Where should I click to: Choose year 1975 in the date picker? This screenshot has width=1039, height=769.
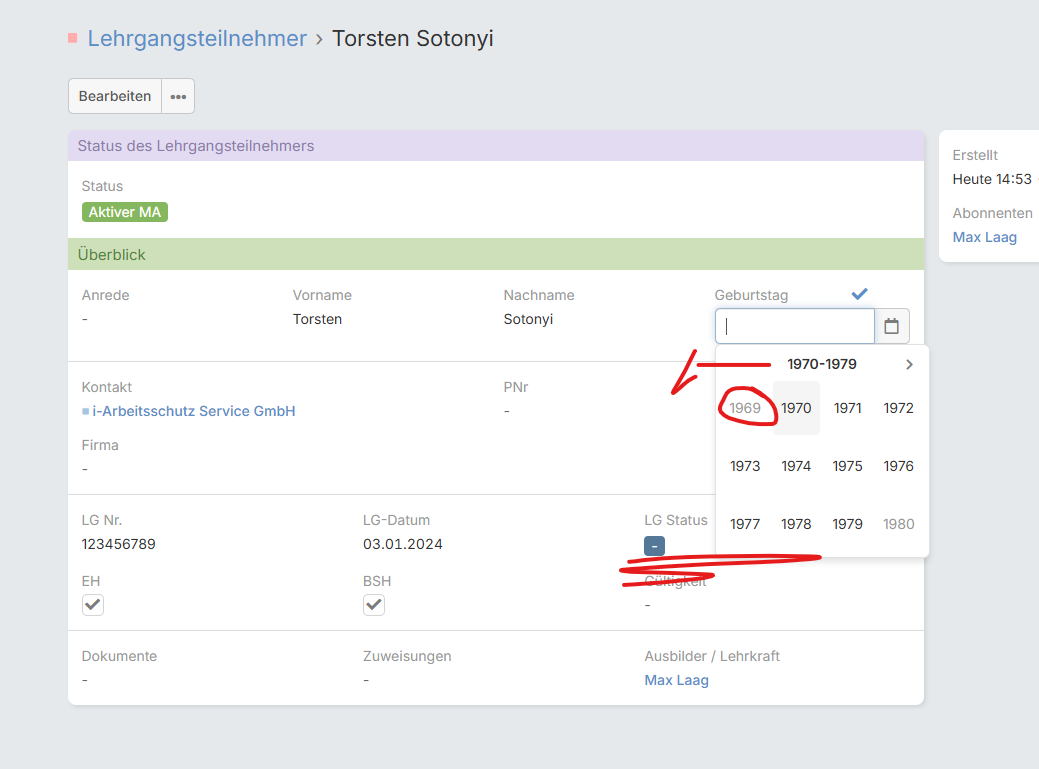(847, 466)
